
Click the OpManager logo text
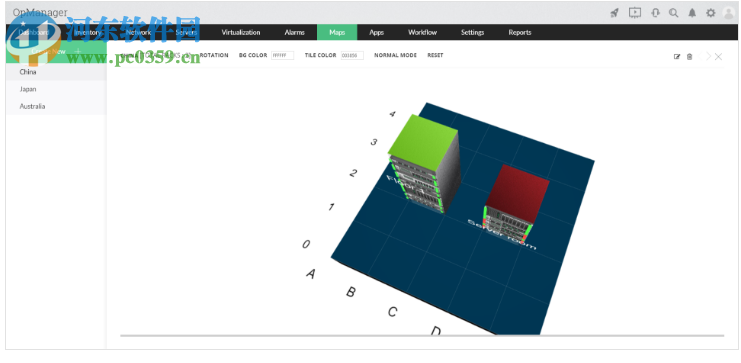coord(40,13)
